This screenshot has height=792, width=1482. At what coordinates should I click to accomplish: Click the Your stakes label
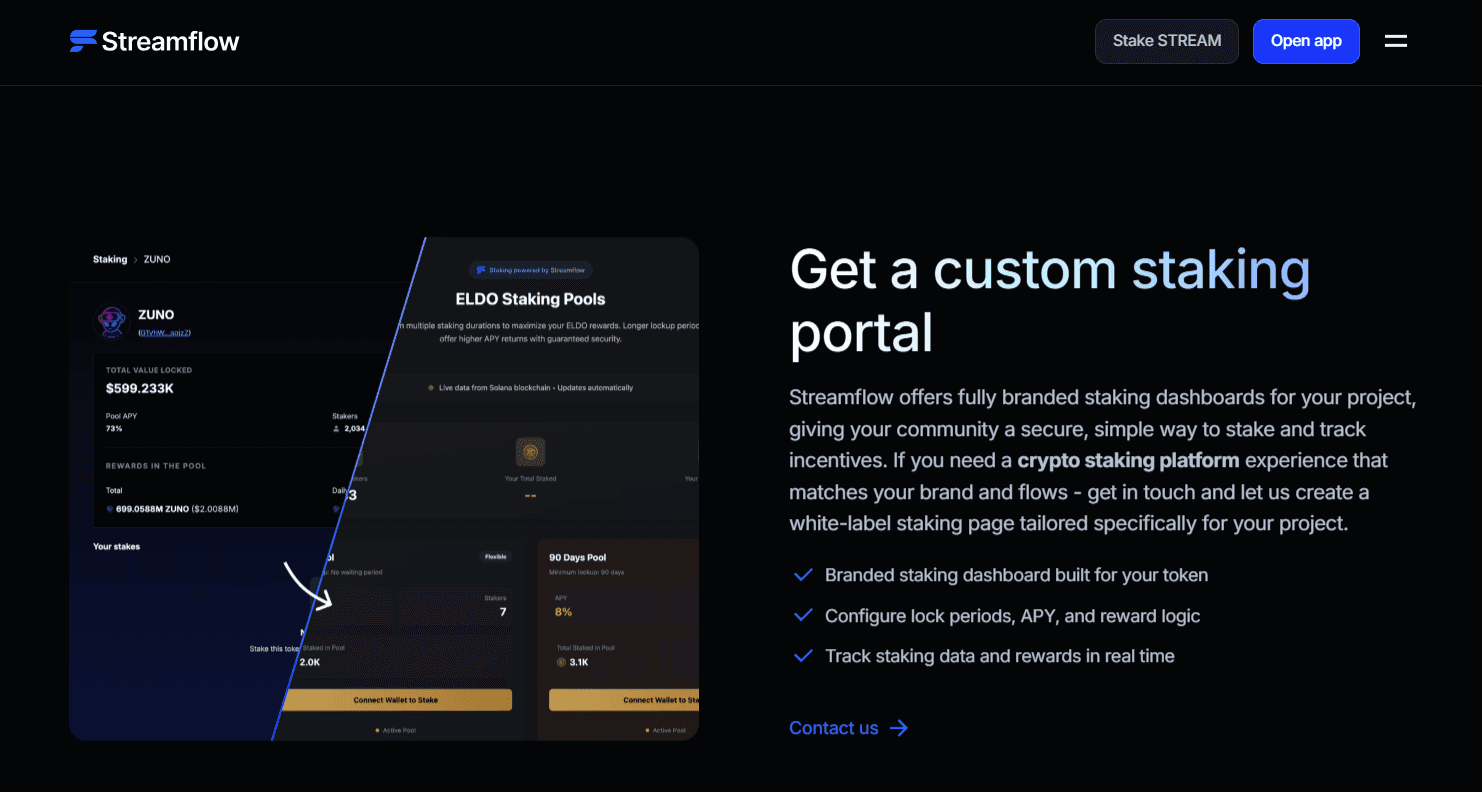click(117, 547)
